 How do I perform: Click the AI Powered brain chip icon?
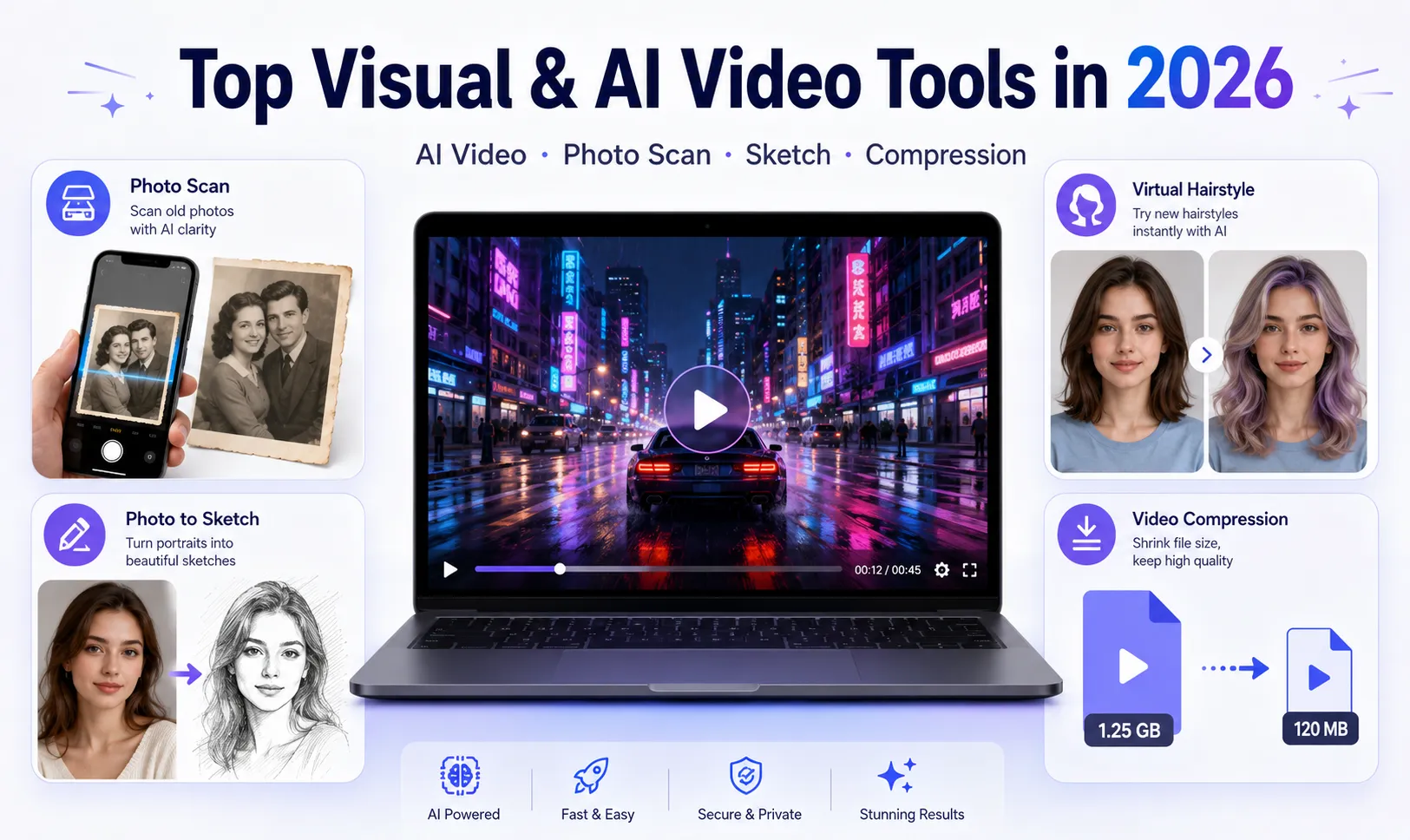pyautogui.click(x=460, y=775)
